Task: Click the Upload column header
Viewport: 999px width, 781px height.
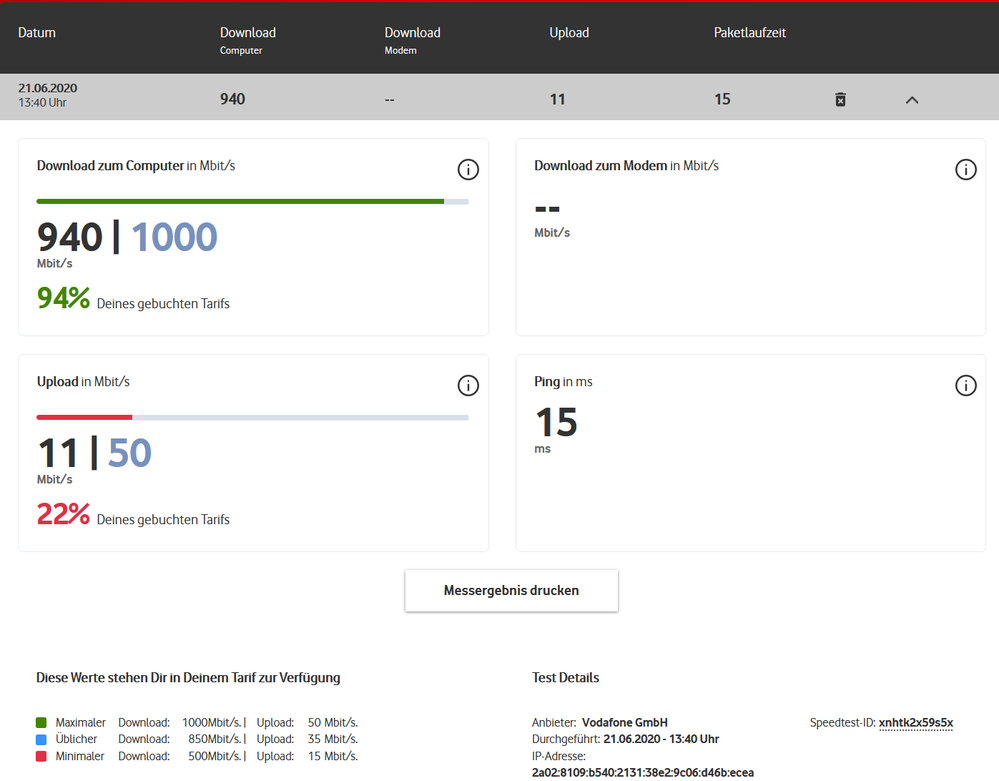Action: click(x=569, y=33)
